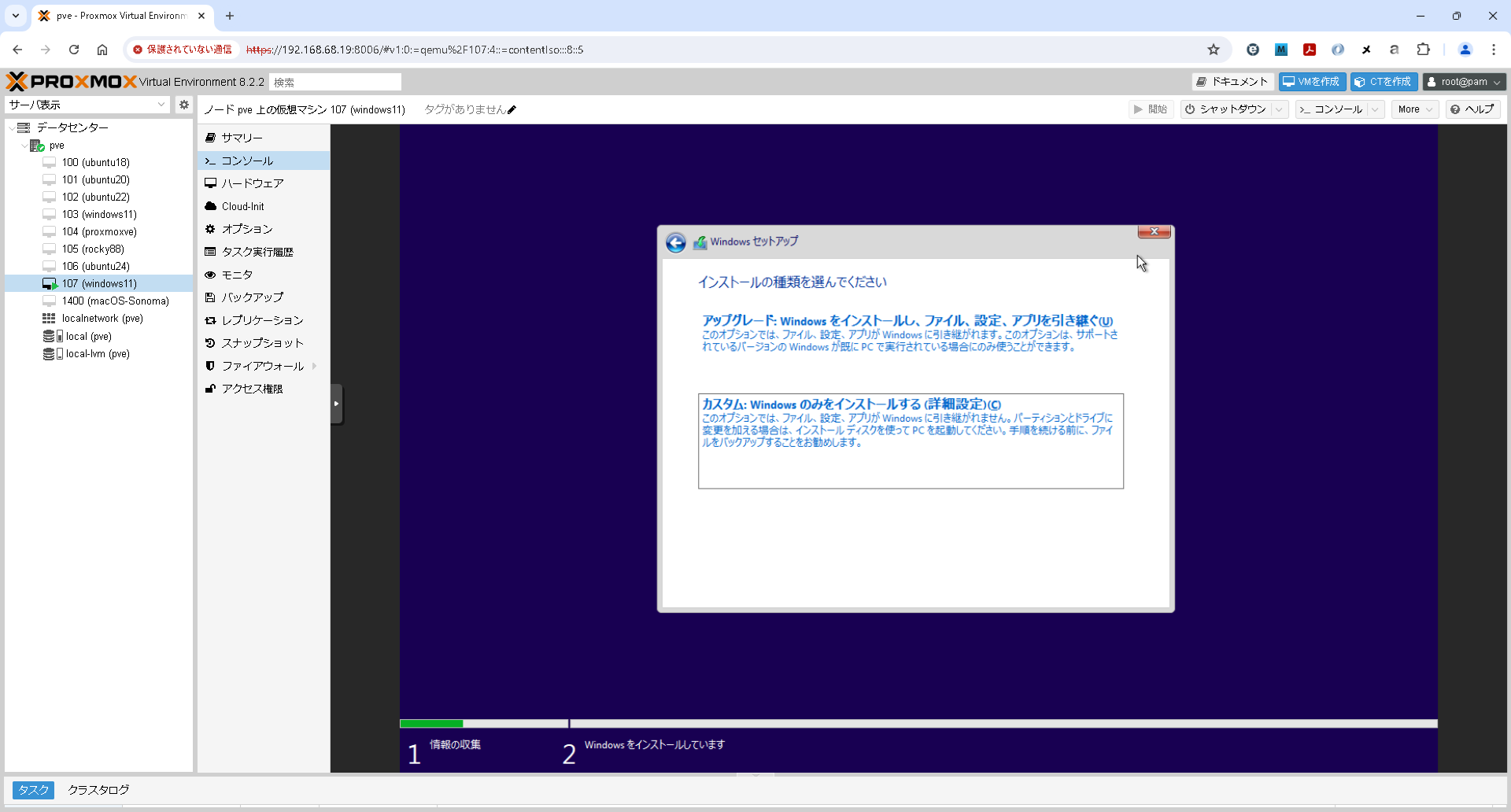Open the コンソール side menu item

click(264, 161)
